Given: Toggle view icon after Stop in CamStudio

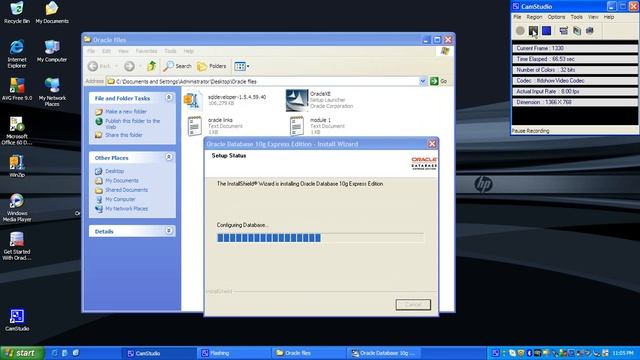Looking at the screenshot, I should (x=564, y=31).
